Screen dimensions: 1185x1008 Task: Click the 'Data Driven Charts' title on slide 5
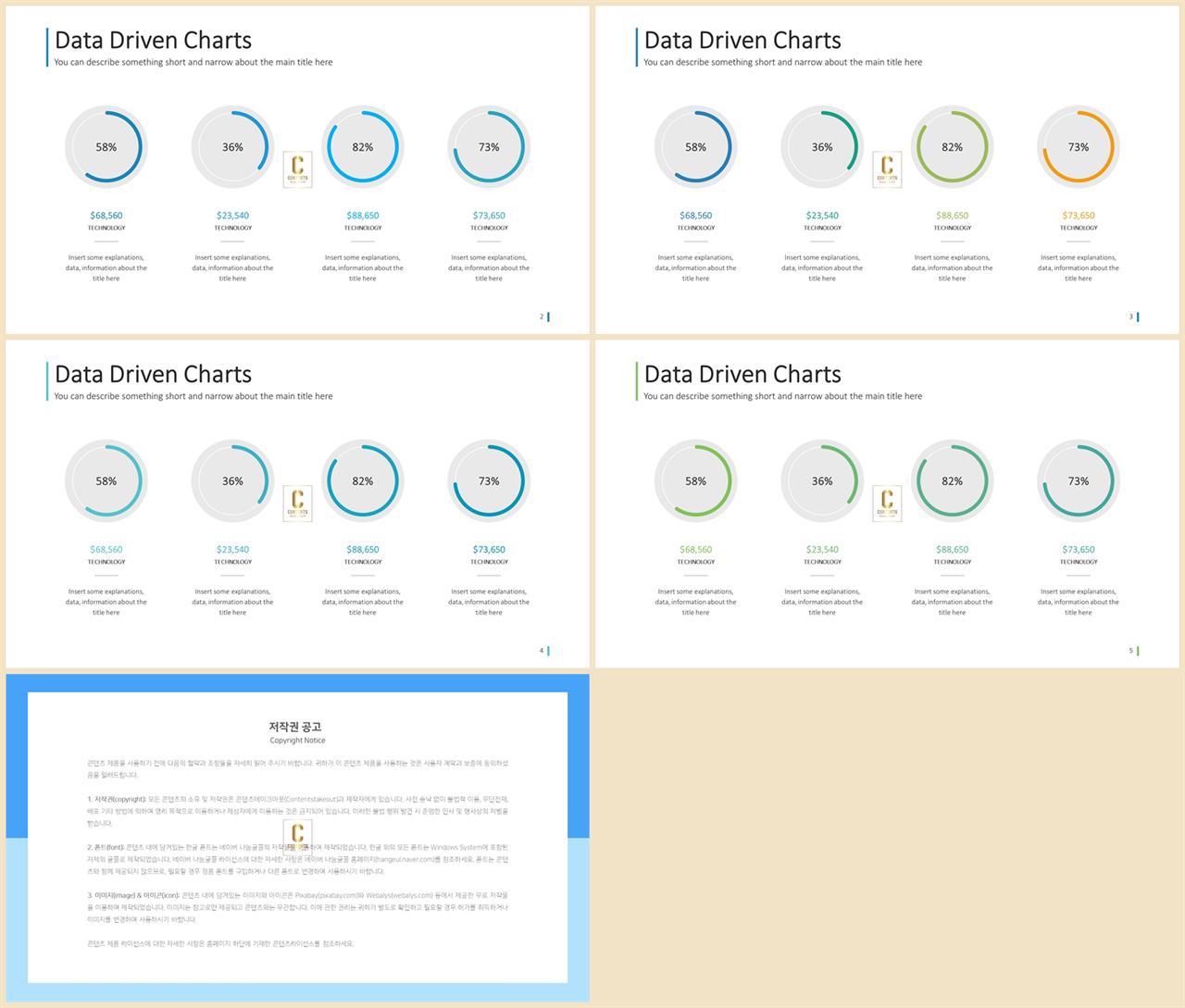pyautogui.click(x=742, y=375)
